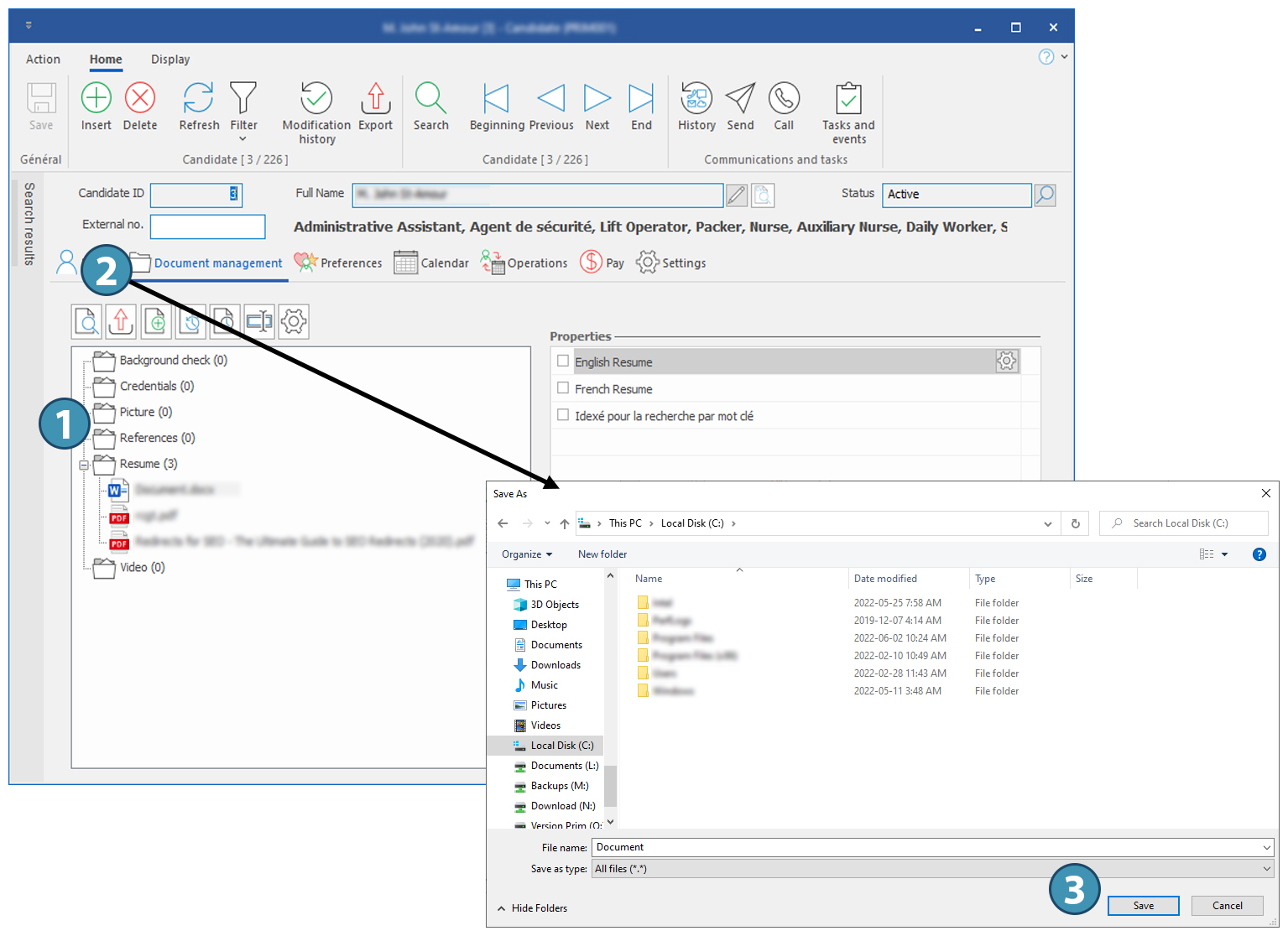Click the Insert candidate icon

pyautogui.click(x=96, y=99)
